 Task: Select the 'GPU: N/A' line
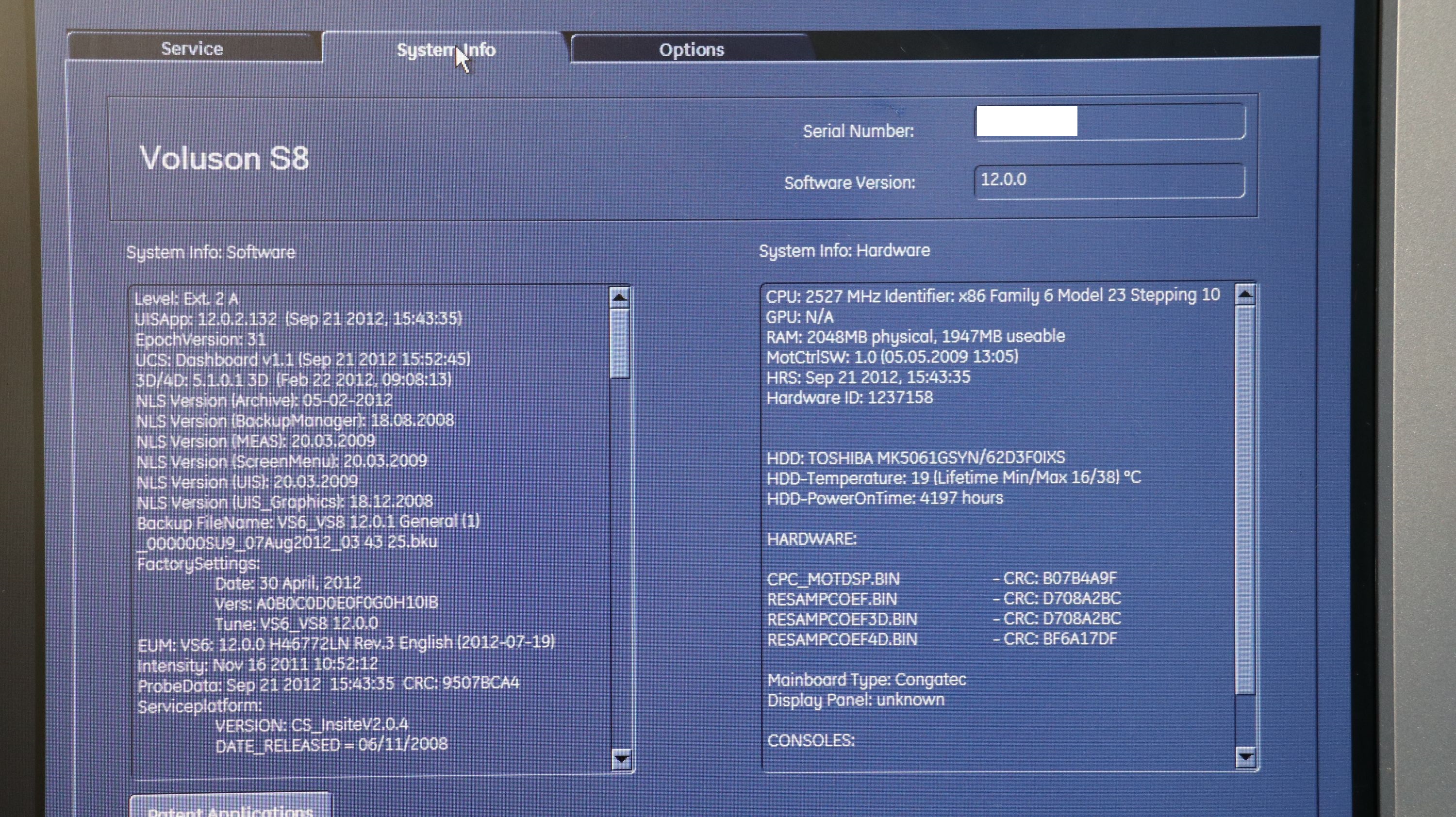point(800,317)
